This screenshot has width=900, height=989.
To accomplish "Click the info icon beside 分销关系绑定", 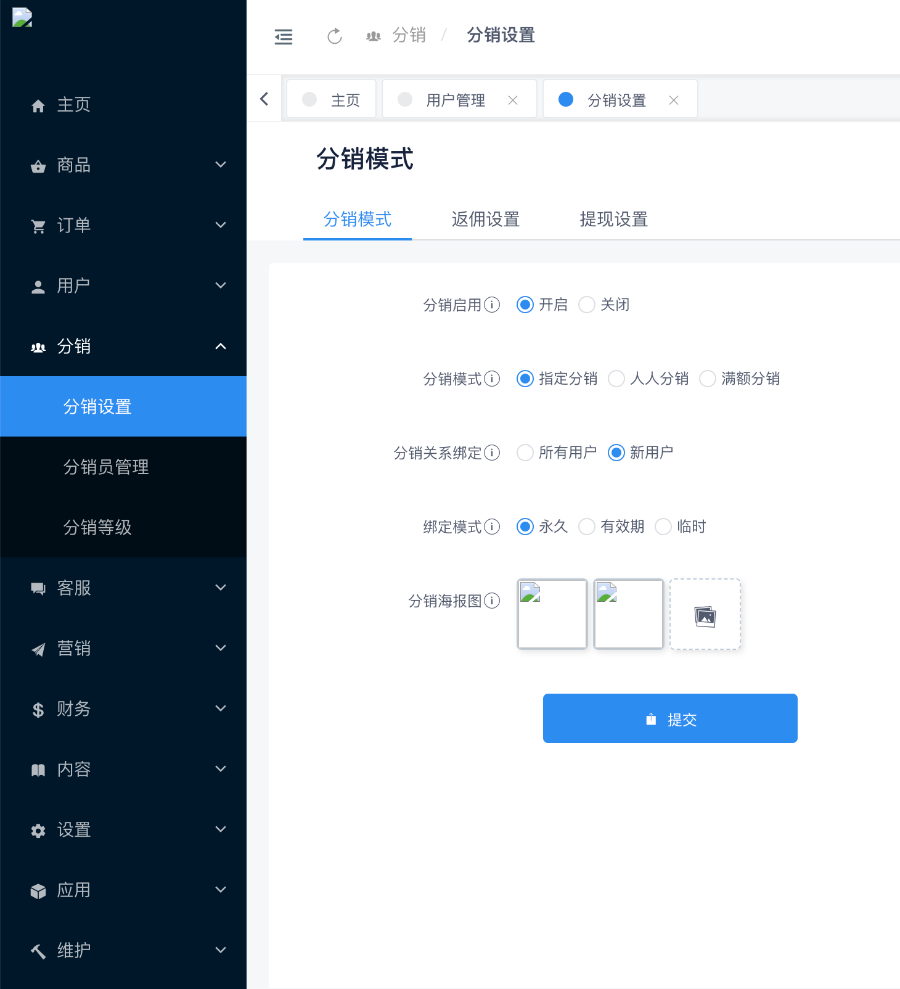I will tap(492, 453).
